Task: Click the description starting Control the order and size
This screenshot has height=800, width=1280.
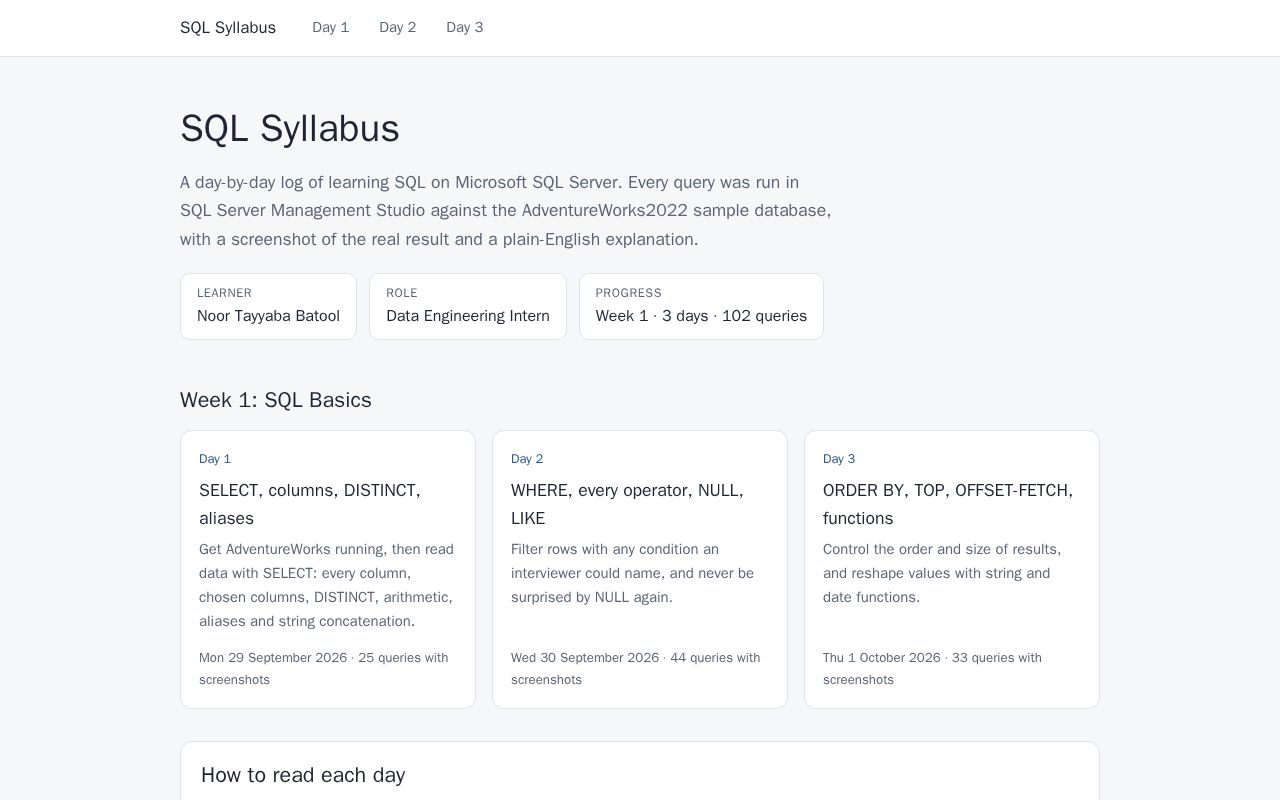Action: (942, 573)
